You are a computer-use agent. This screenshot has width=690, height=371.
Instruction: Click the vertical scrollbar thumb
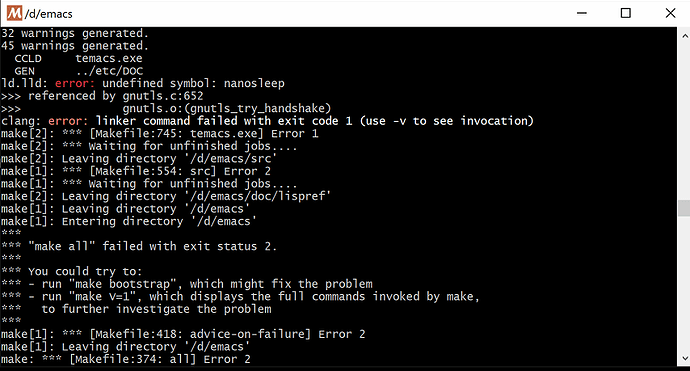684,208
